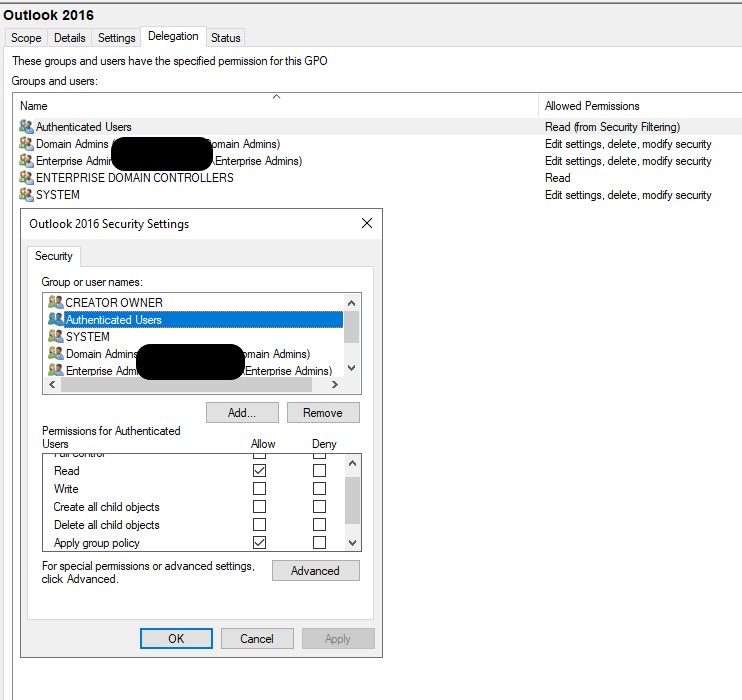
Task: Check Deny for Delete all child objects
Action: point(319,524)
